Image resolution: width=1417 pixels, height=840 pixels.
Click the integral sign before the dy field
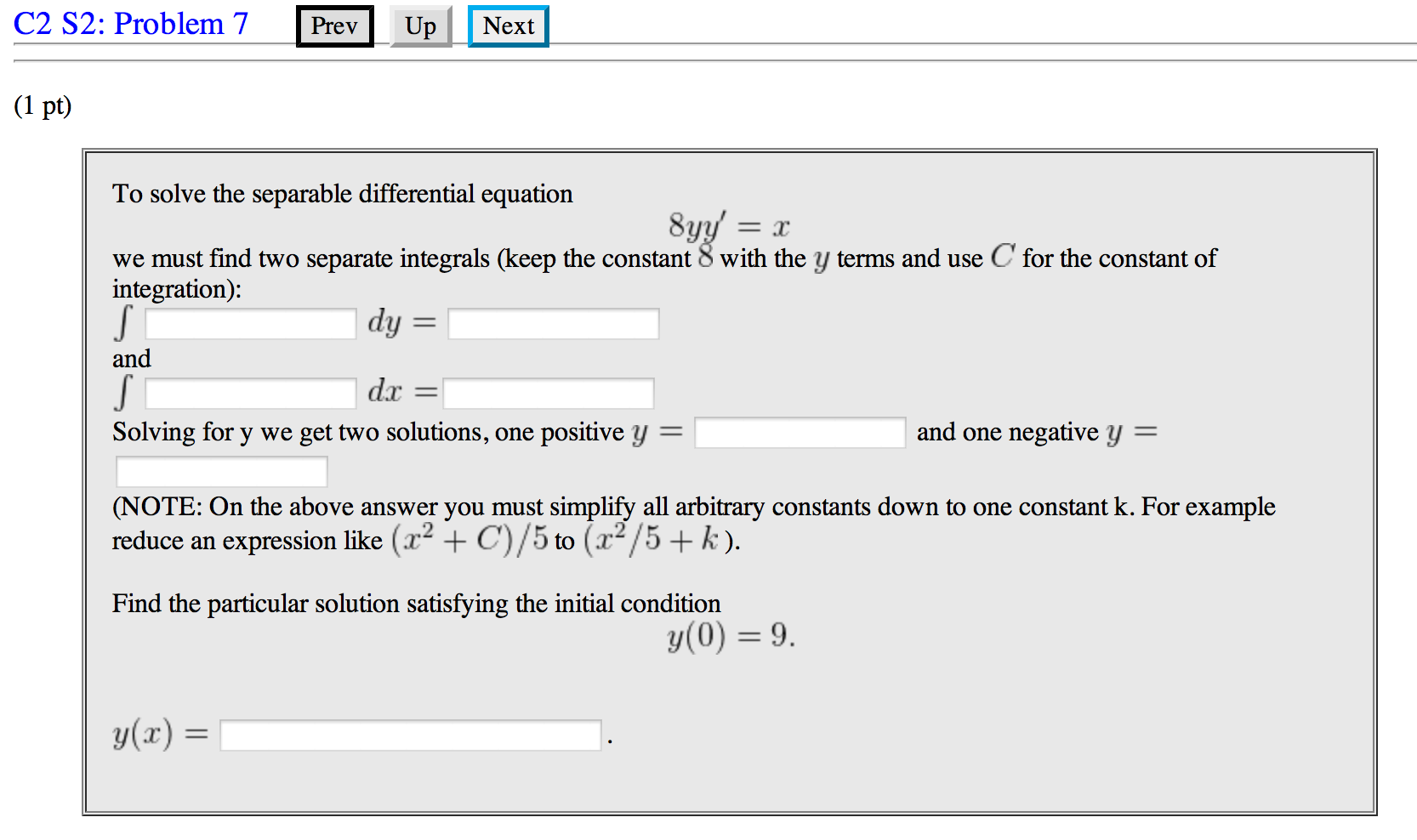[x=124, y=323]
